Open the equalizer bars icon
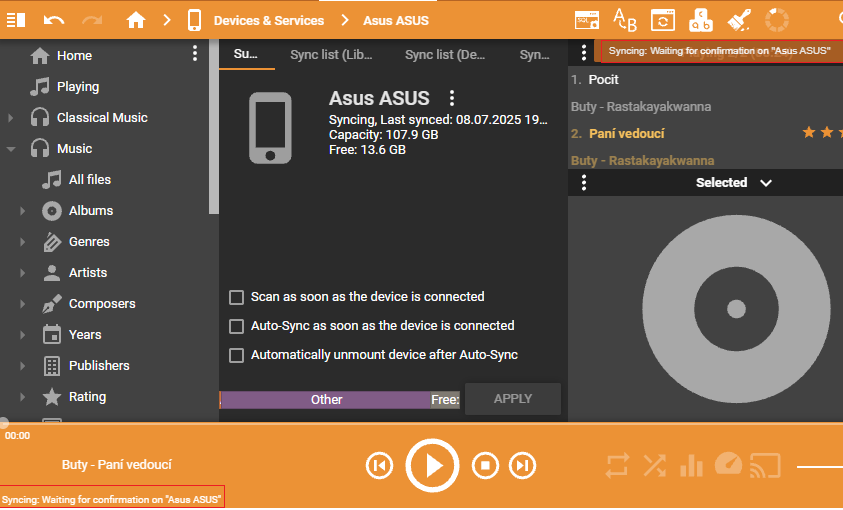 691,465
